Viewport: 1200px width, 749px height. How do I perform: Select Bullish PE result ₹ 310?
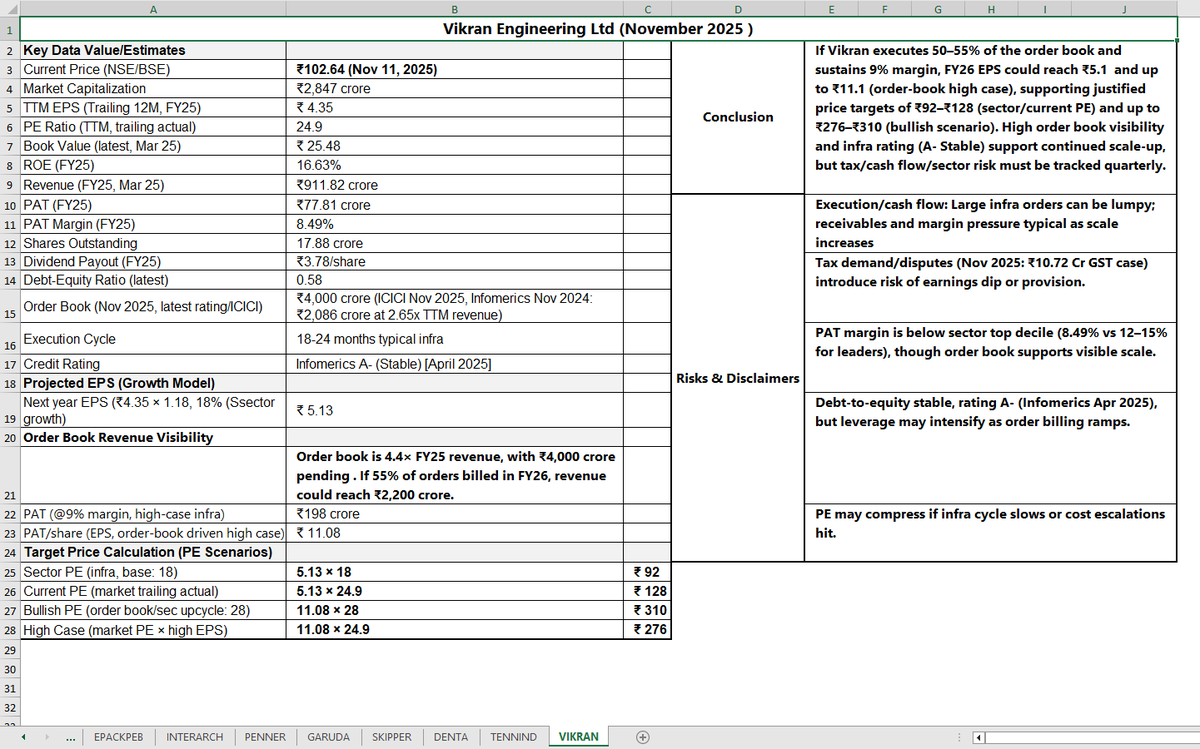click(647, 610)
